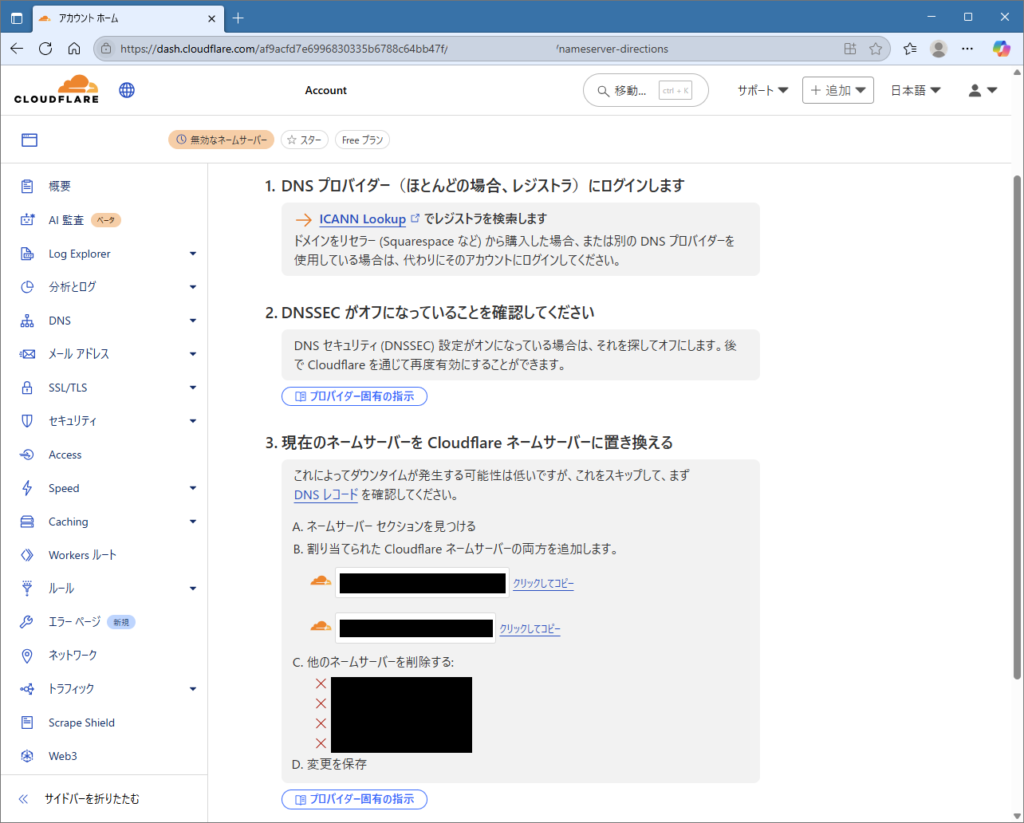This screenshot has width=1024, height=823.
Task: Click the globe icon beside Cloudflare logo
Action: (x=127, y=90)
